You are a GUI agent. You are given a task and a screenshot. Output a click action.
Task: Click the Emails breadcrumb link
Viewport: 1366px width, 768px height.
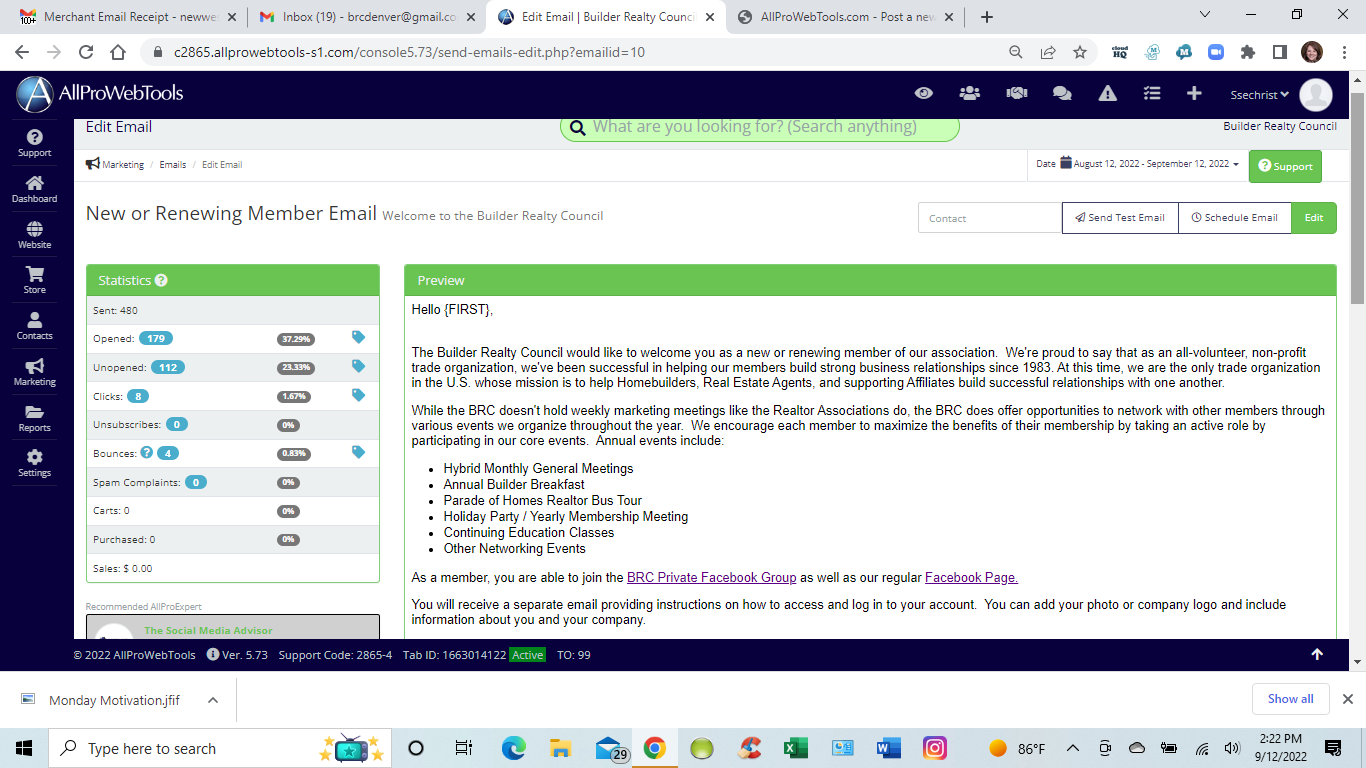173,164
